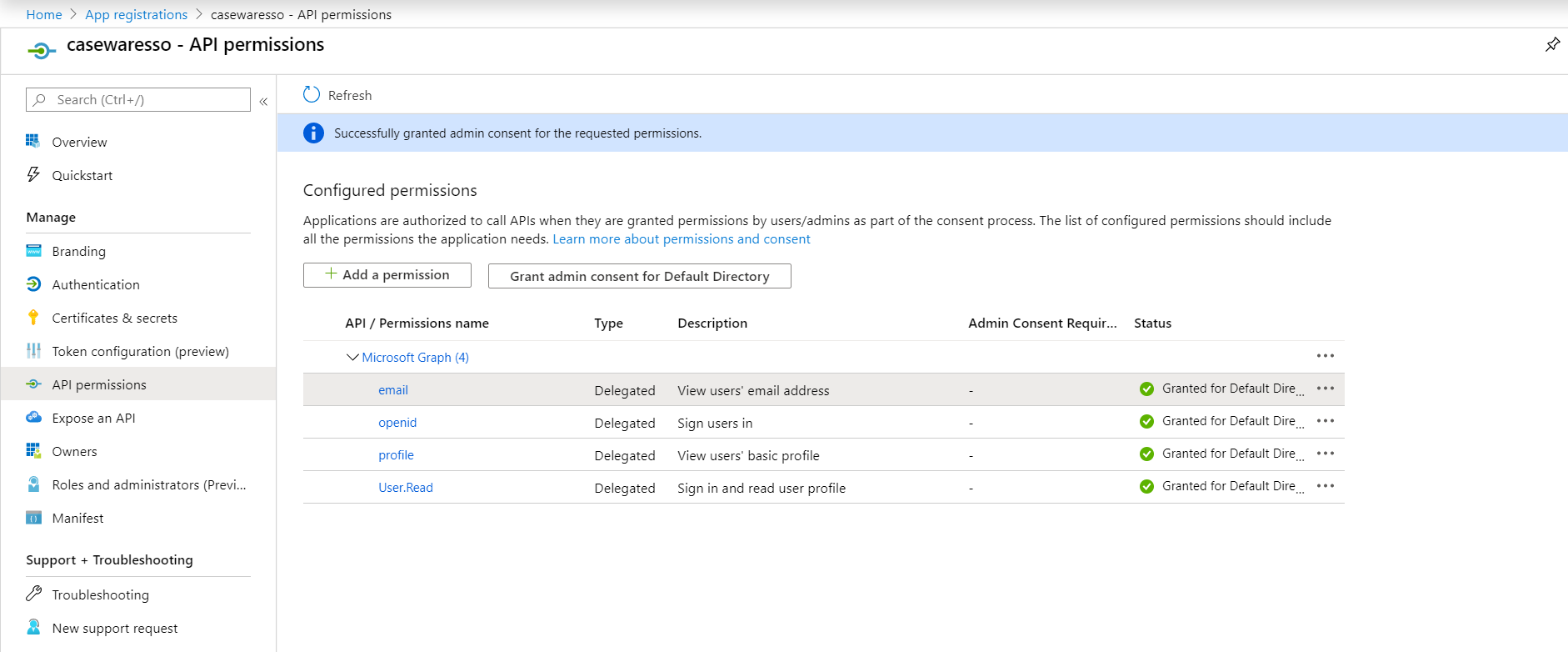Open more options for User.Read permission
The width and height of the screenshot is (1568, 652).
(x=1325, y=486)
